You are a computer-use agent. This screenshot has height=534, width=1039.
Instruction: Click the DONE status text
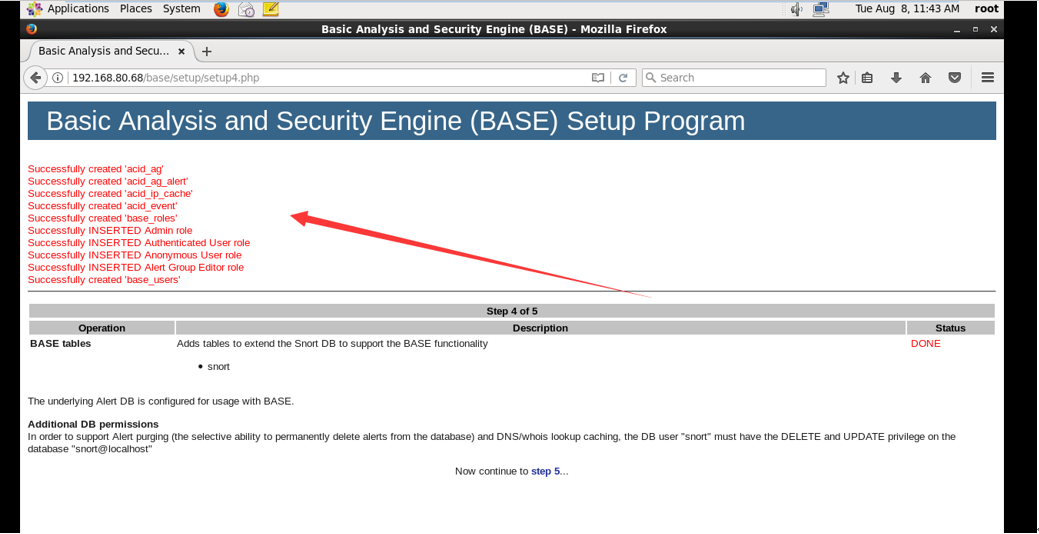926,343
